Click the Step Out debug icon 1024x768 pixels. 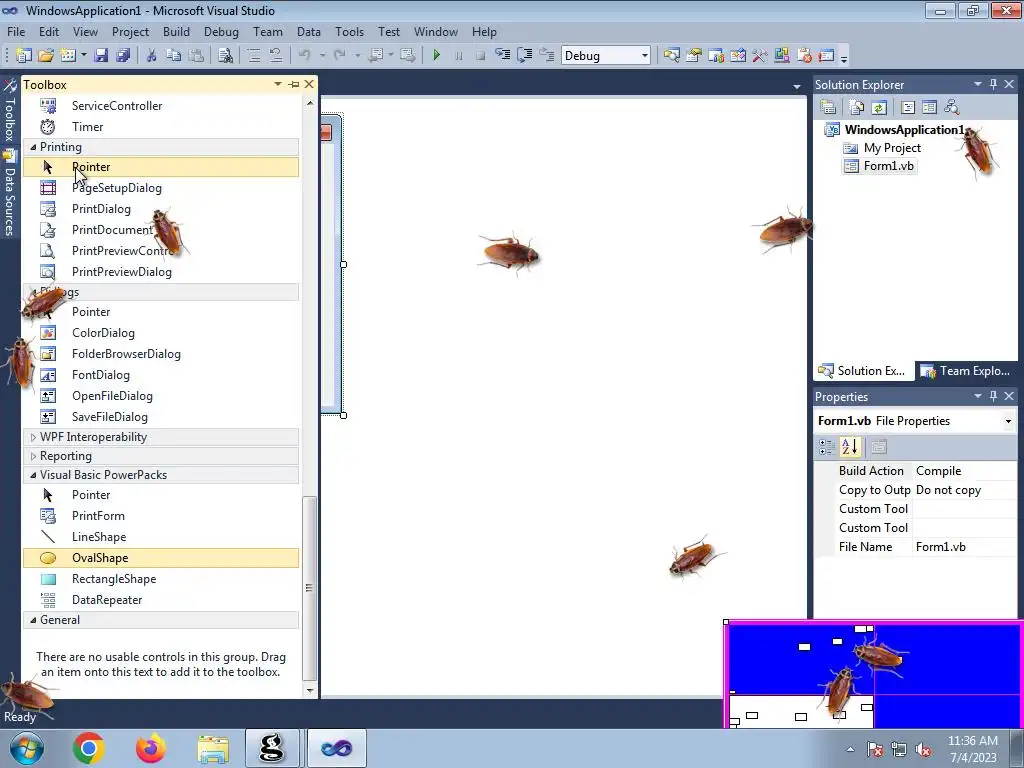pos(547,56)
